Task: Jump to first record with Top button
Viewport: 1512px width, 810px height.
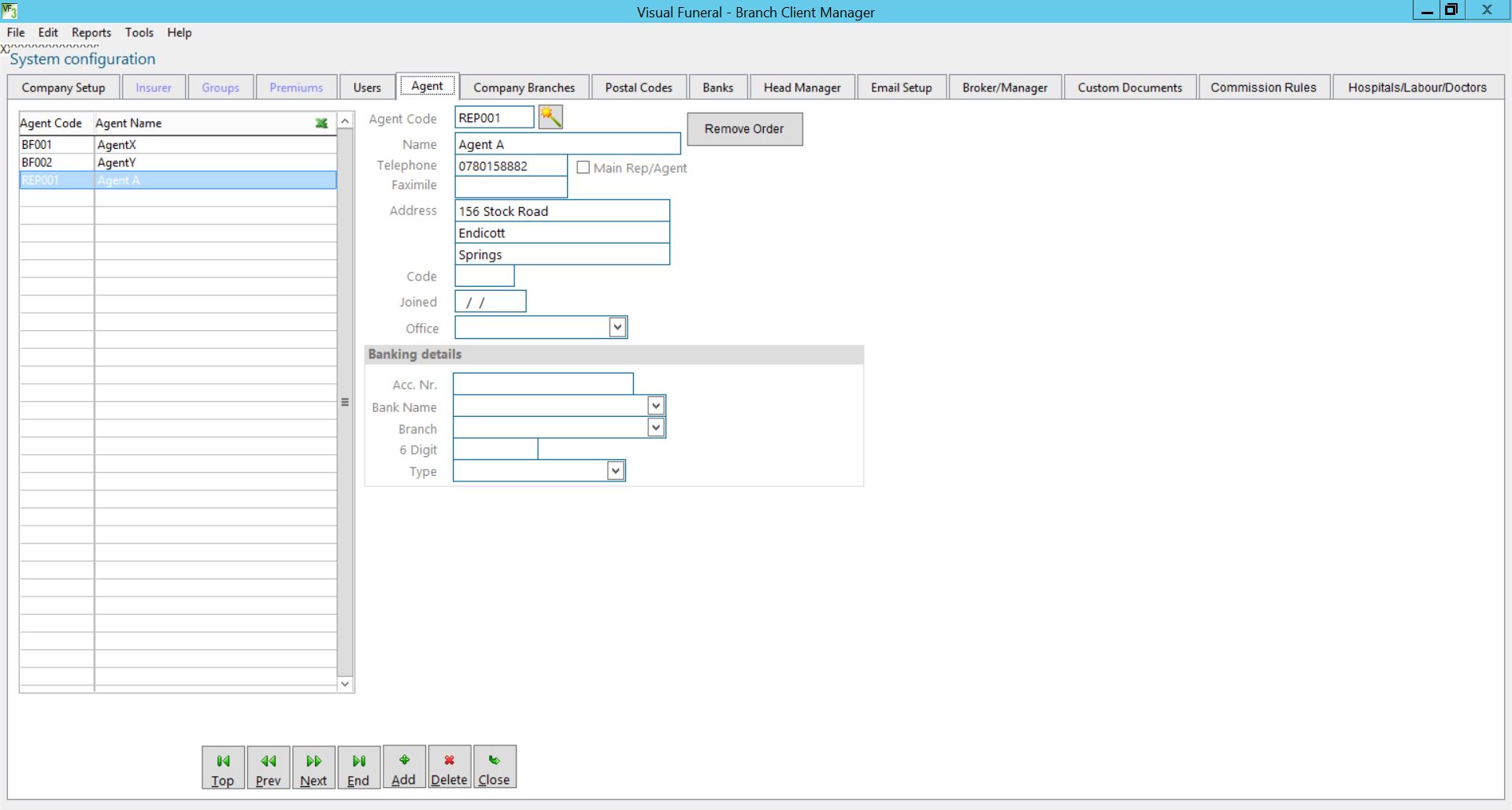Action: point(223,767)
